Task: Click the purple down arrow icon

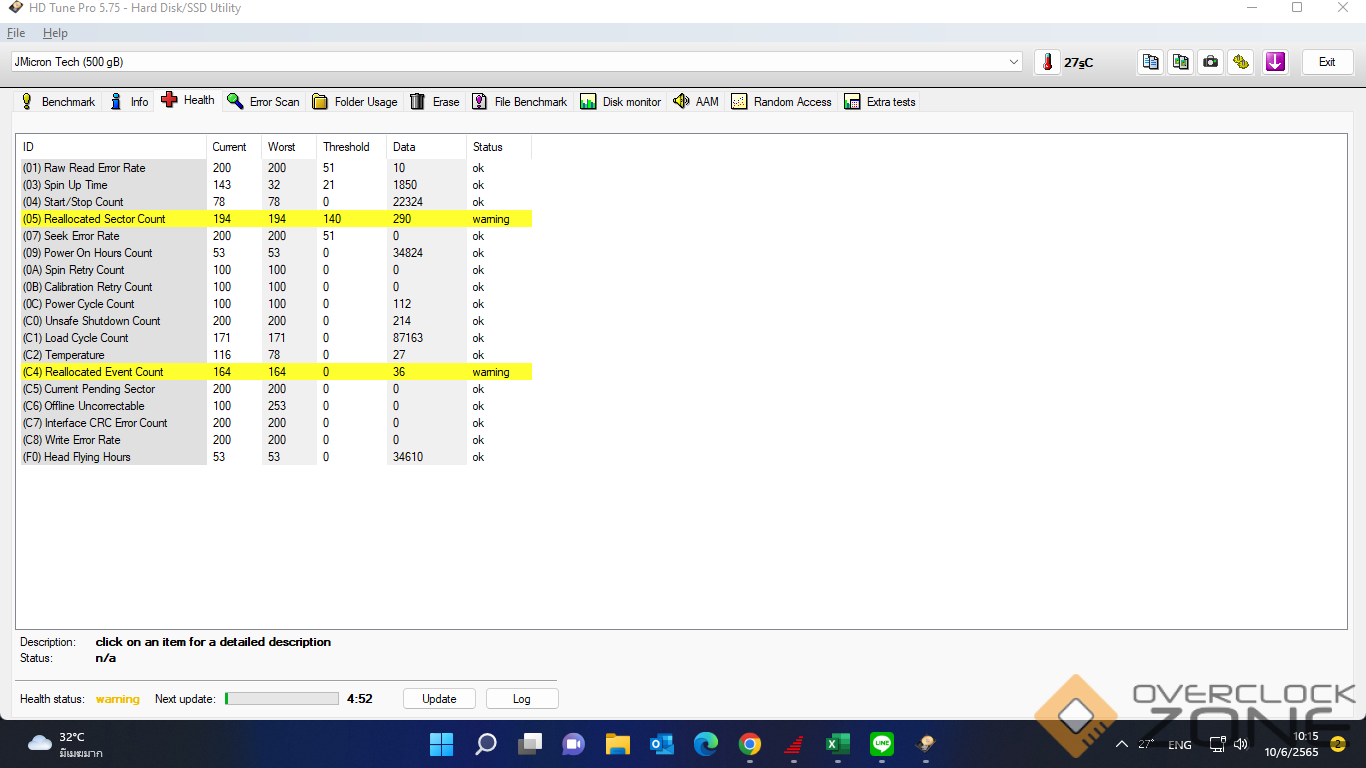Action: pos(1275,62)
